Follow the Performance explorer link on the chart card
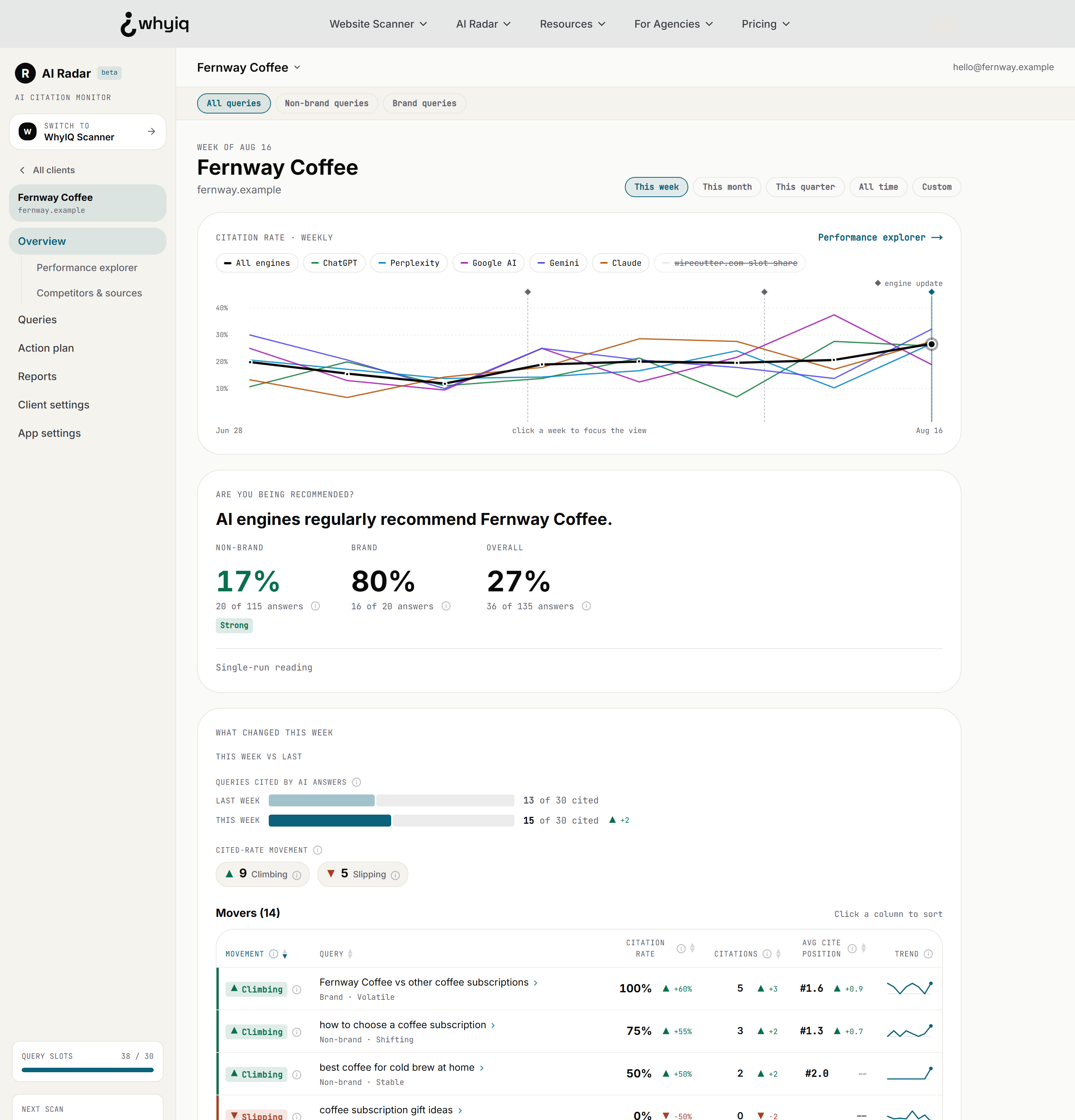The height and width of the screenshot is (1120, 1075). [x=880, y=237]
